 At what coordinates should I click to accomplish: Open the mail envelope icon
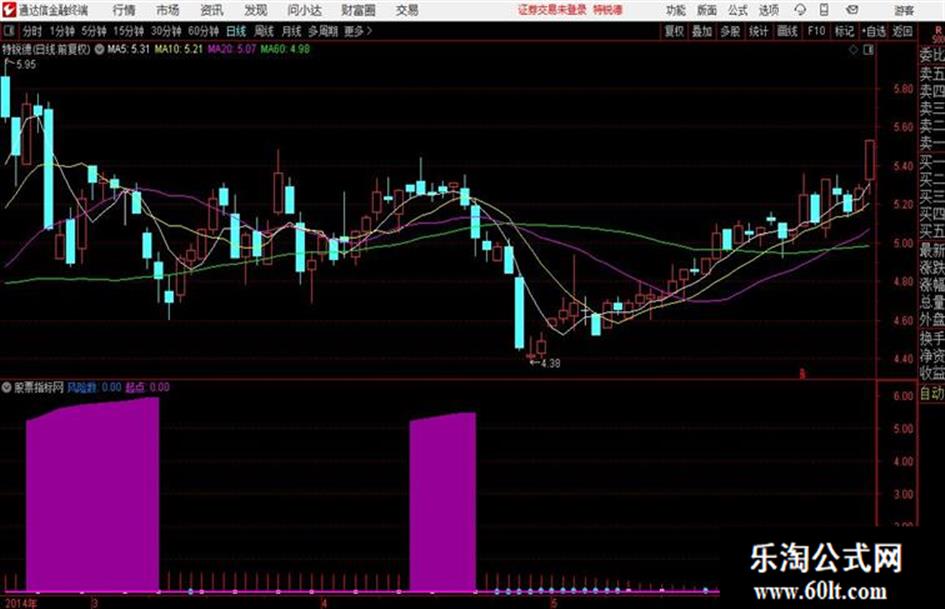click(x=852, y=10)
